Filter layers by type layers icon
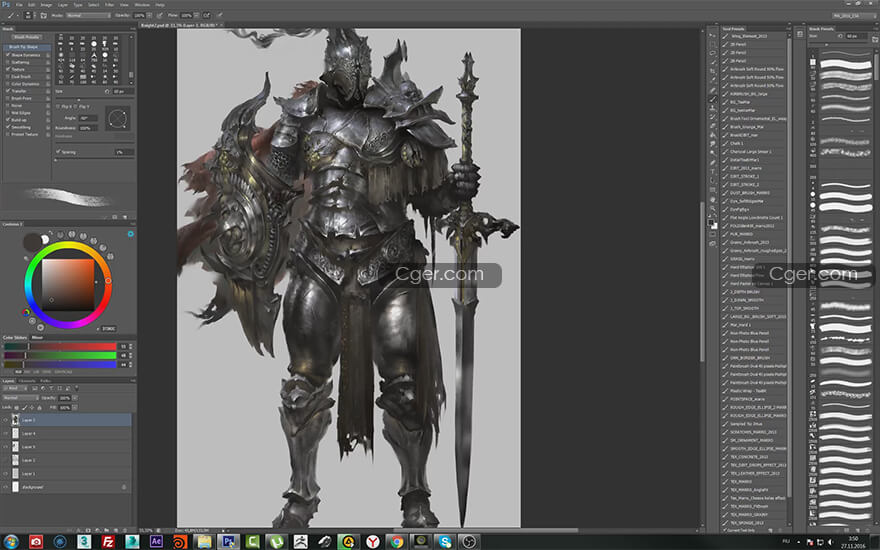This screenshot has height=550, width=880. 51,388
